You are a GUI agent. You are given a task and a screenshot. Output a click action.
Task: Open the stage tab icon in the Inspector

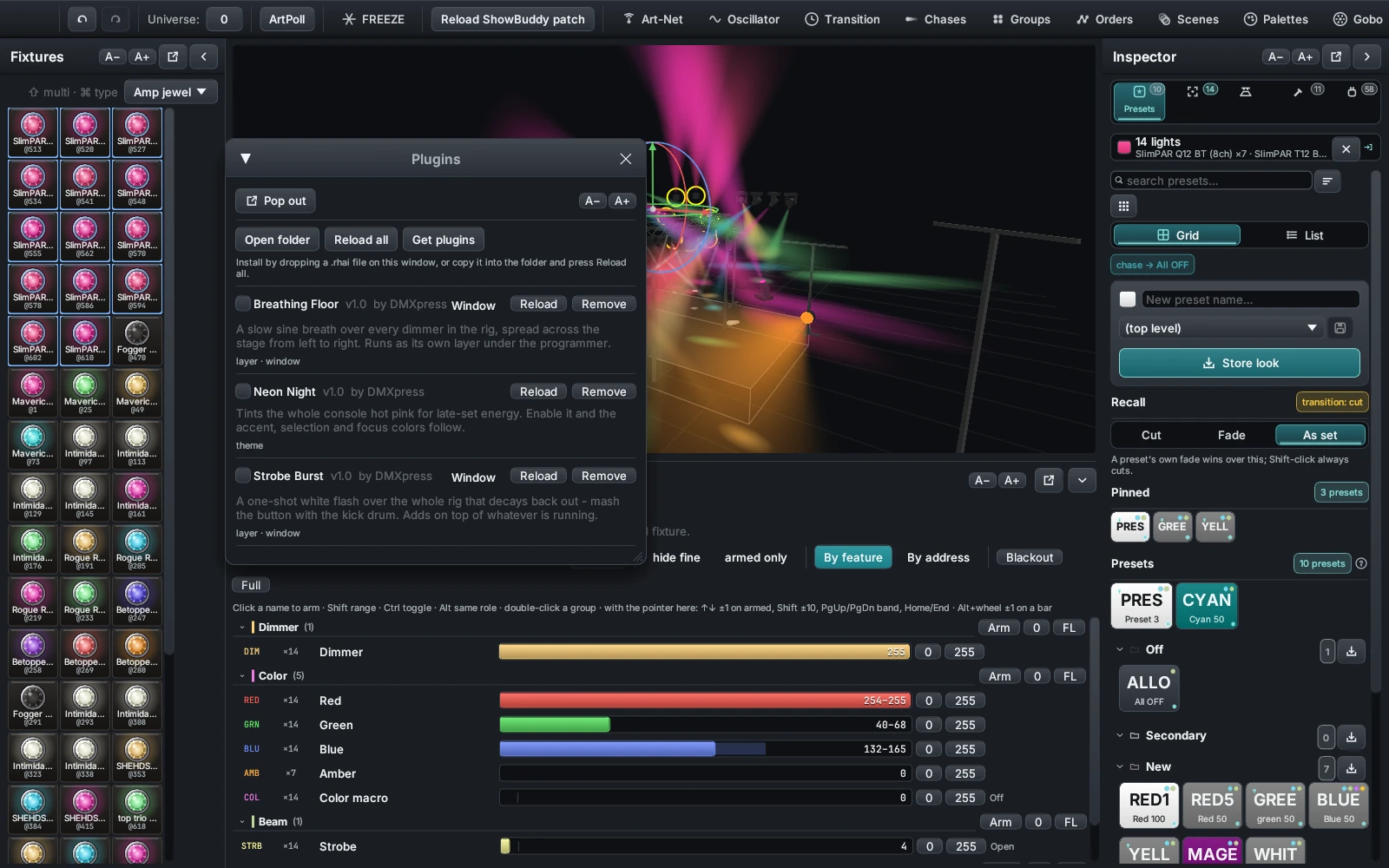(1246, 91)
